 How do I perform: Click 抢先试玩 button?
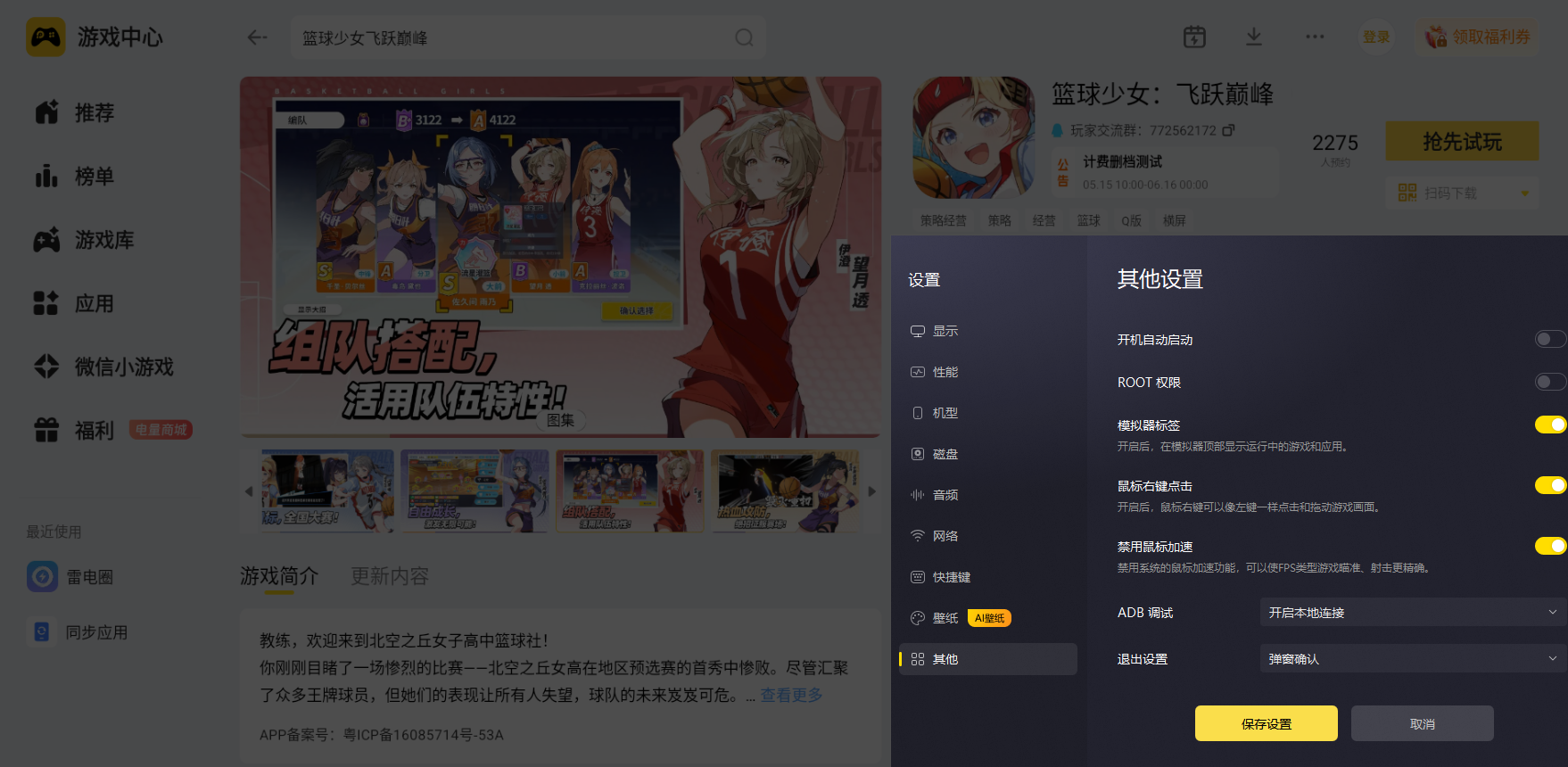pos(1463,141)
